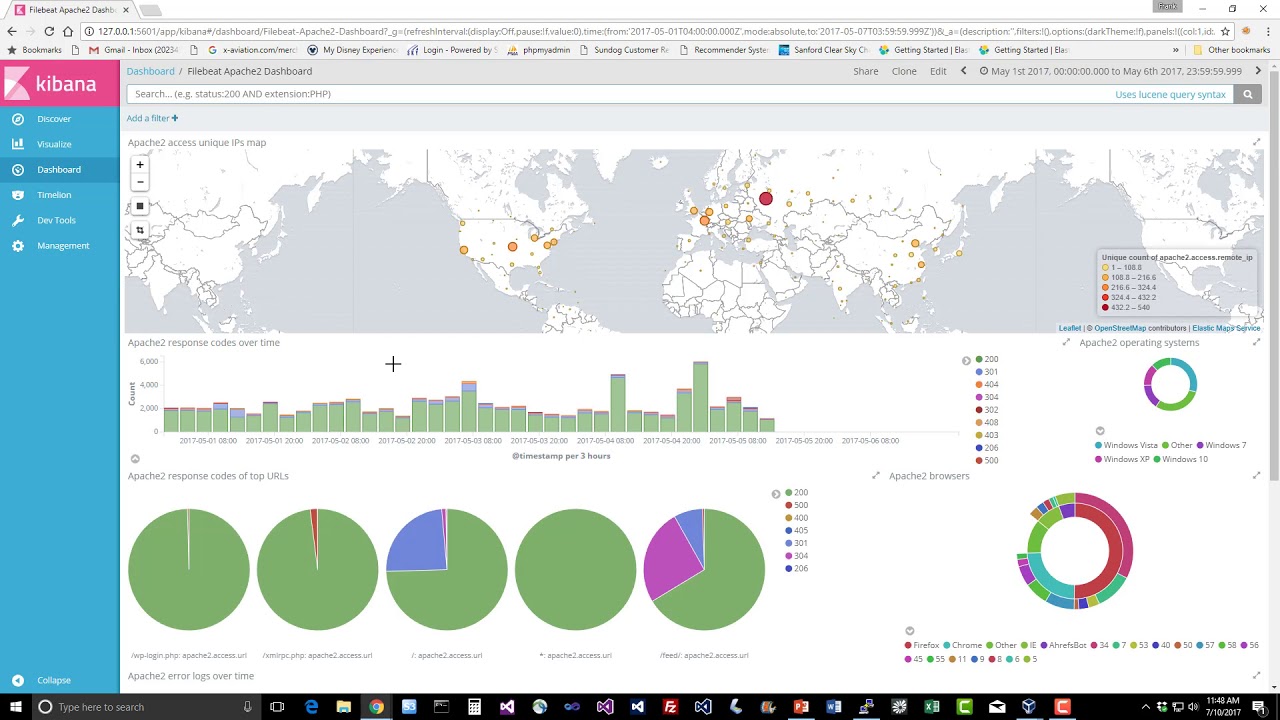Image resolution: width=1280 pixels, height=720 pixels.
Task: Open the Dashboard breadcrumb link
Action: 150,71
